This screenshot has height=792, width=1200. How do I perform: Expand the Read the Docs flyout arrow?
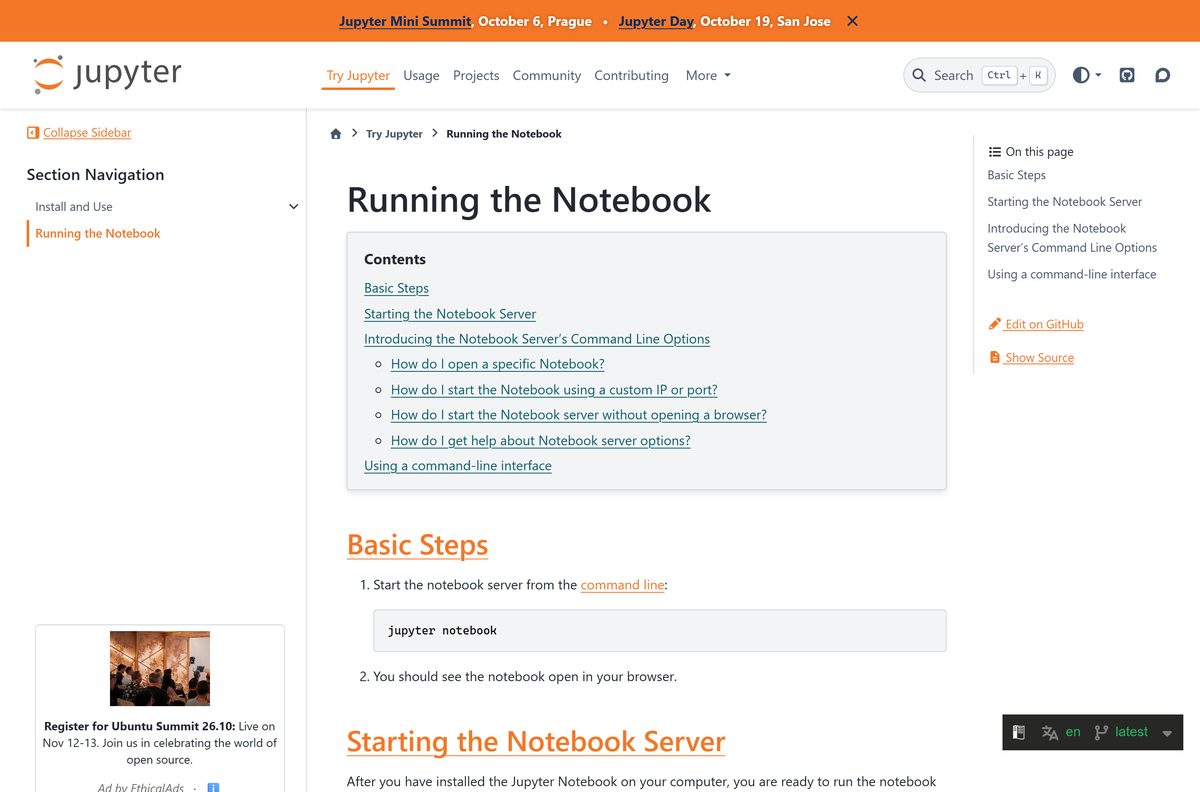point(1167,733)
